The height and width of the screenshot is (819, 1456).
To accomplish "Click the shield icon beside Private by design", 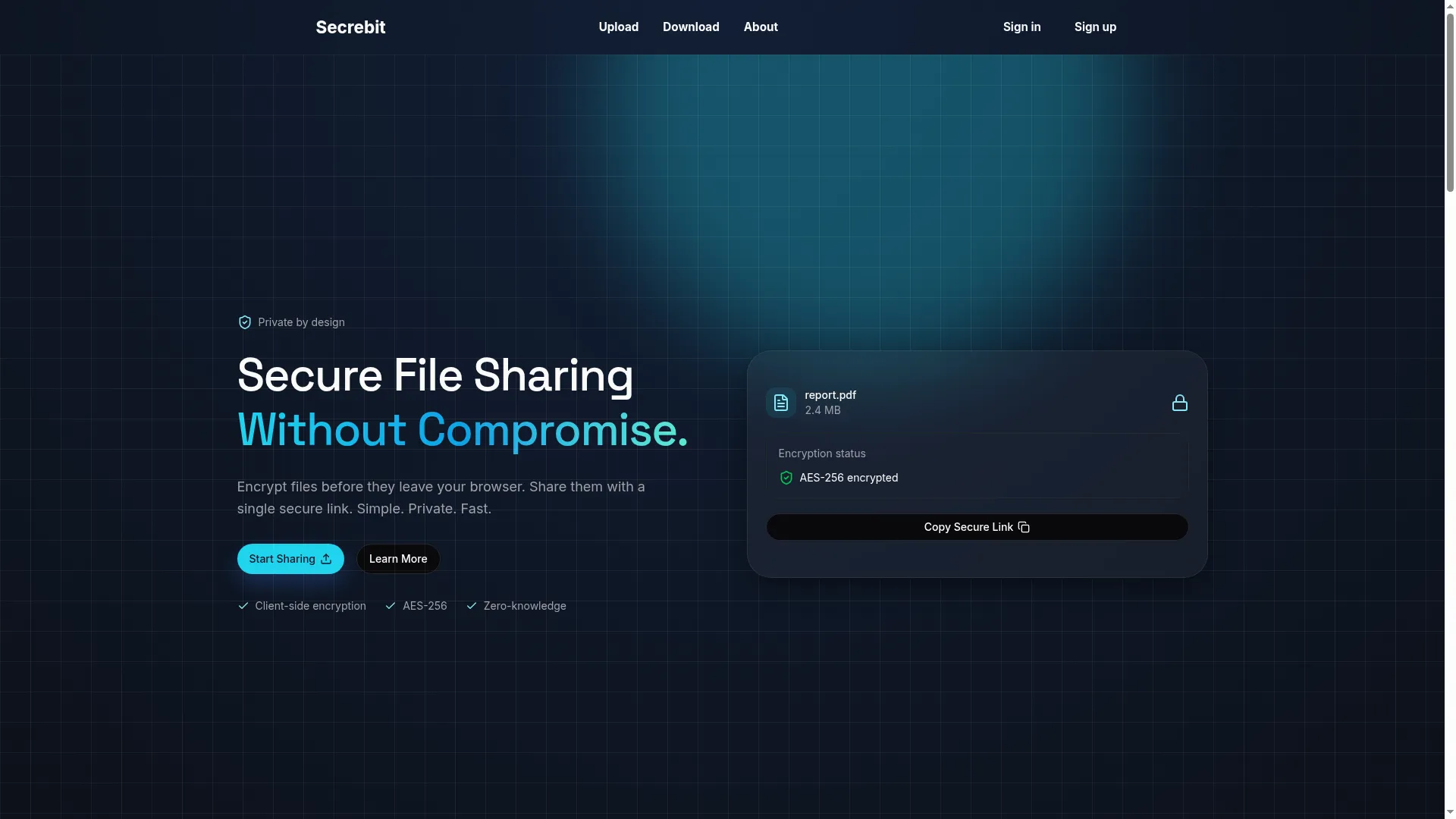I will tap(244, 322).
